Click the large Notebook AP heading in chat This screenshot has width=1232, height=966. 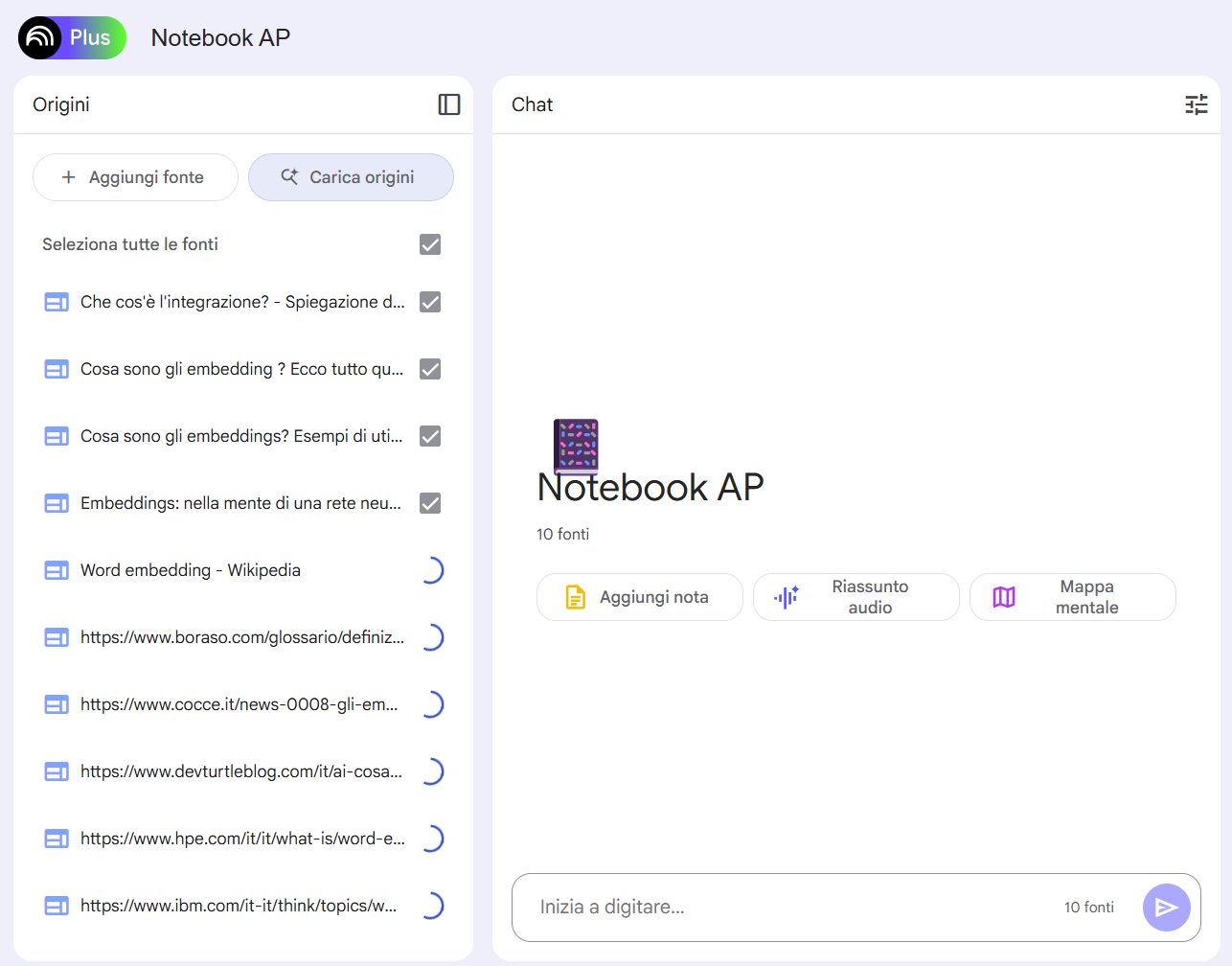click(650, 487)
